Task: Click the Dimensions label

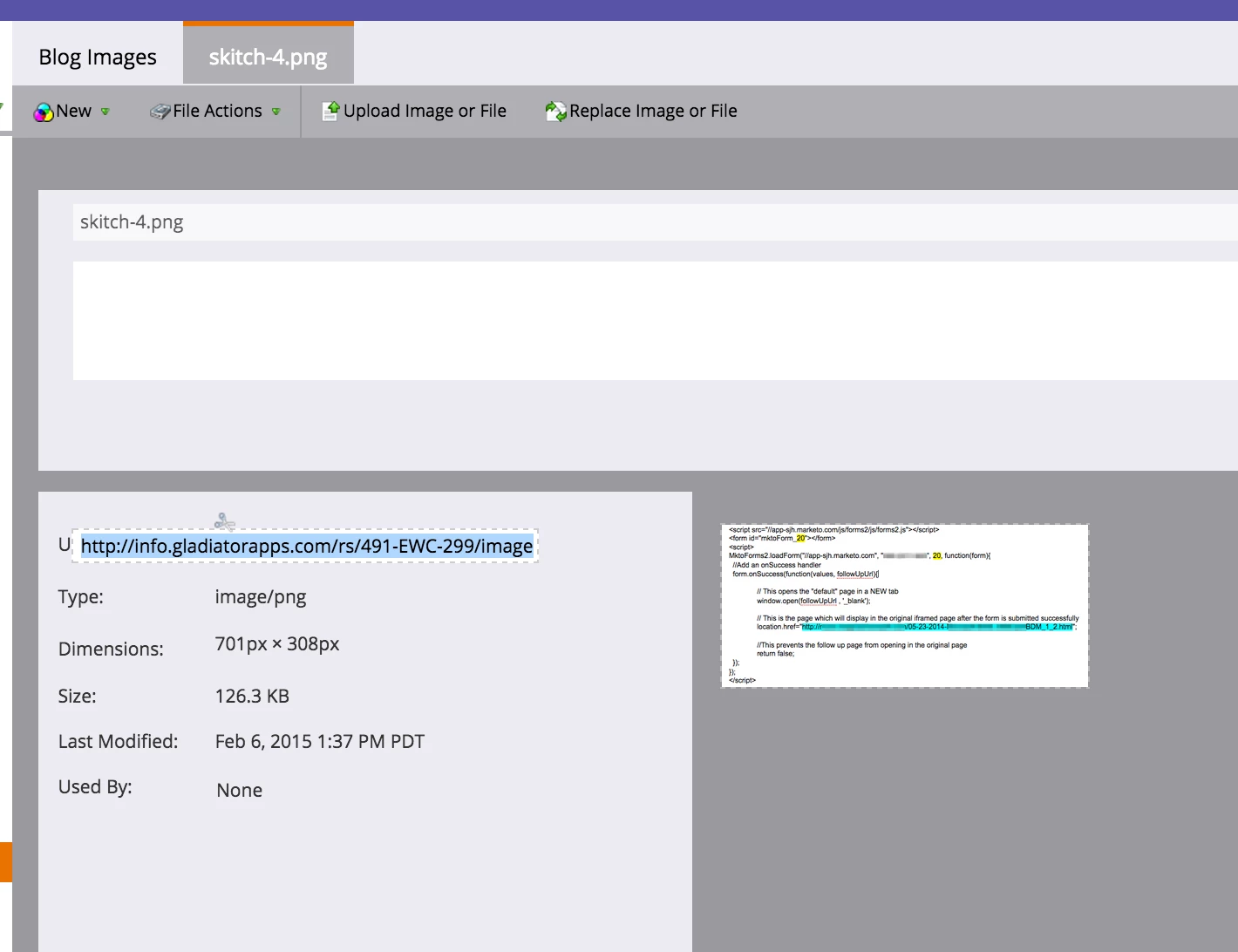Action: click(x=111, y=649)
